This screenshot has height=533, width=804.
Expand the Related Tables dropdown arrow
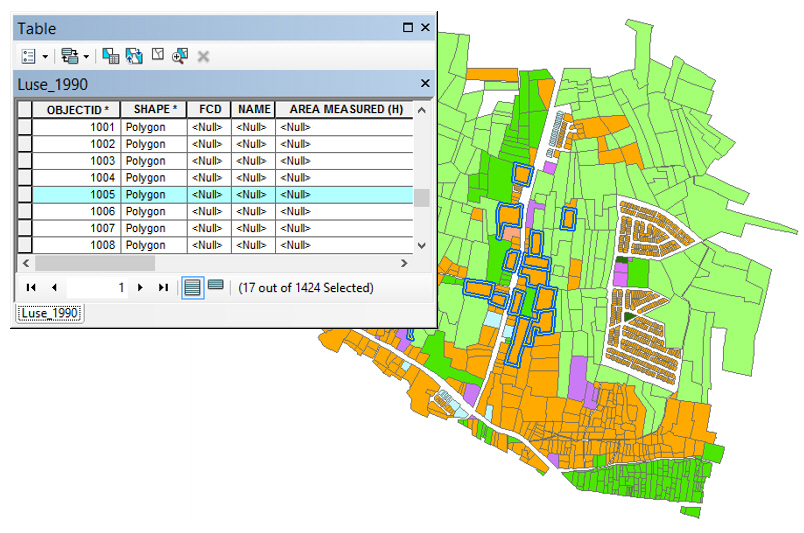click(x=86, y=57)
